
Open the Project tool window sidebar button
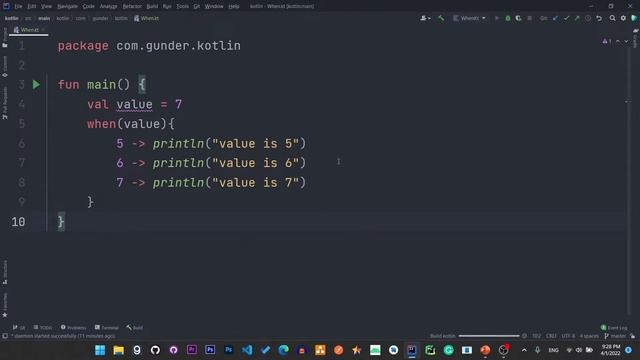pyautogui.click(x=5, y=38)
